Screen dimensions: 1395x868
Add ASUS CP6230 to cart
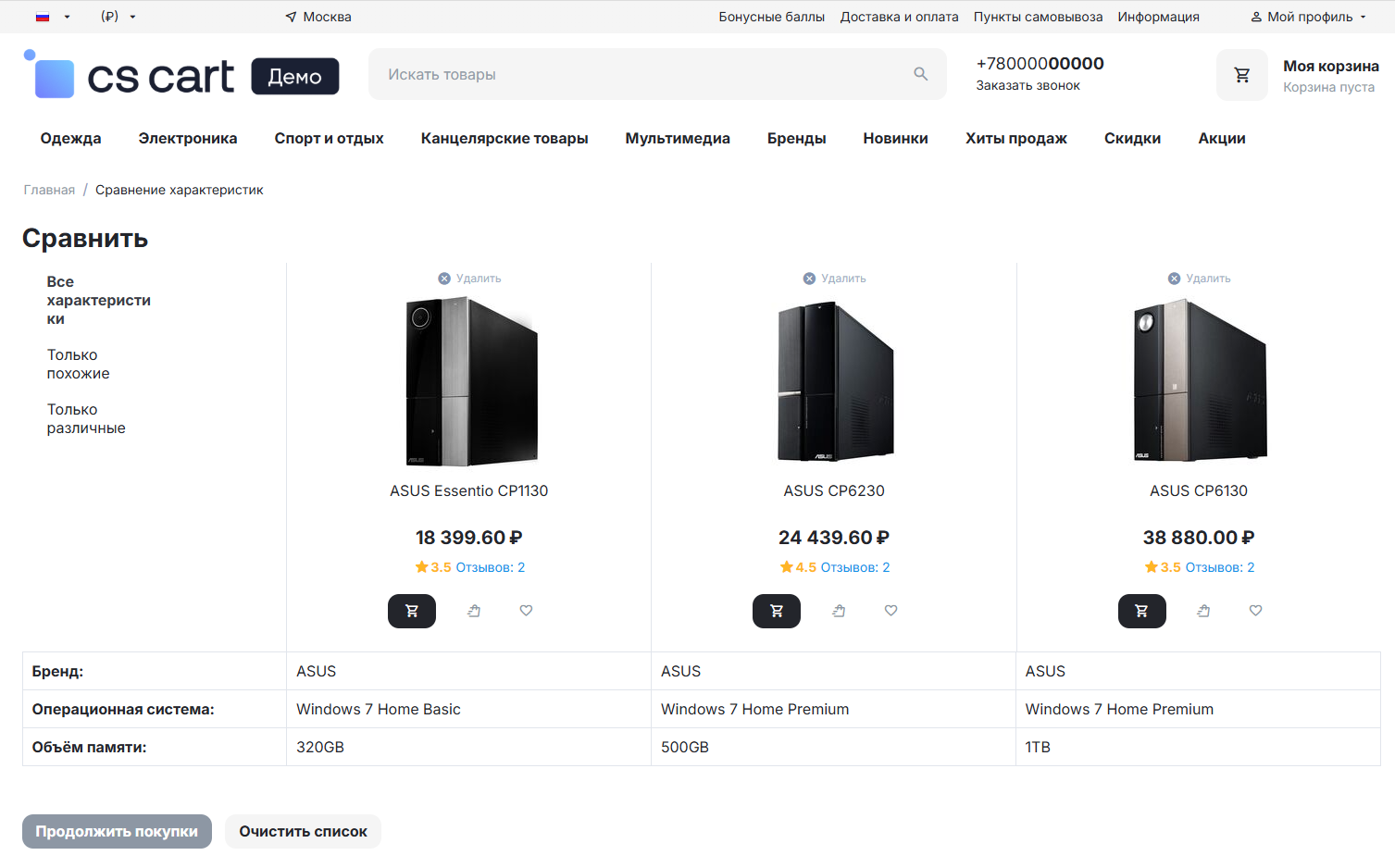(777, 611)
